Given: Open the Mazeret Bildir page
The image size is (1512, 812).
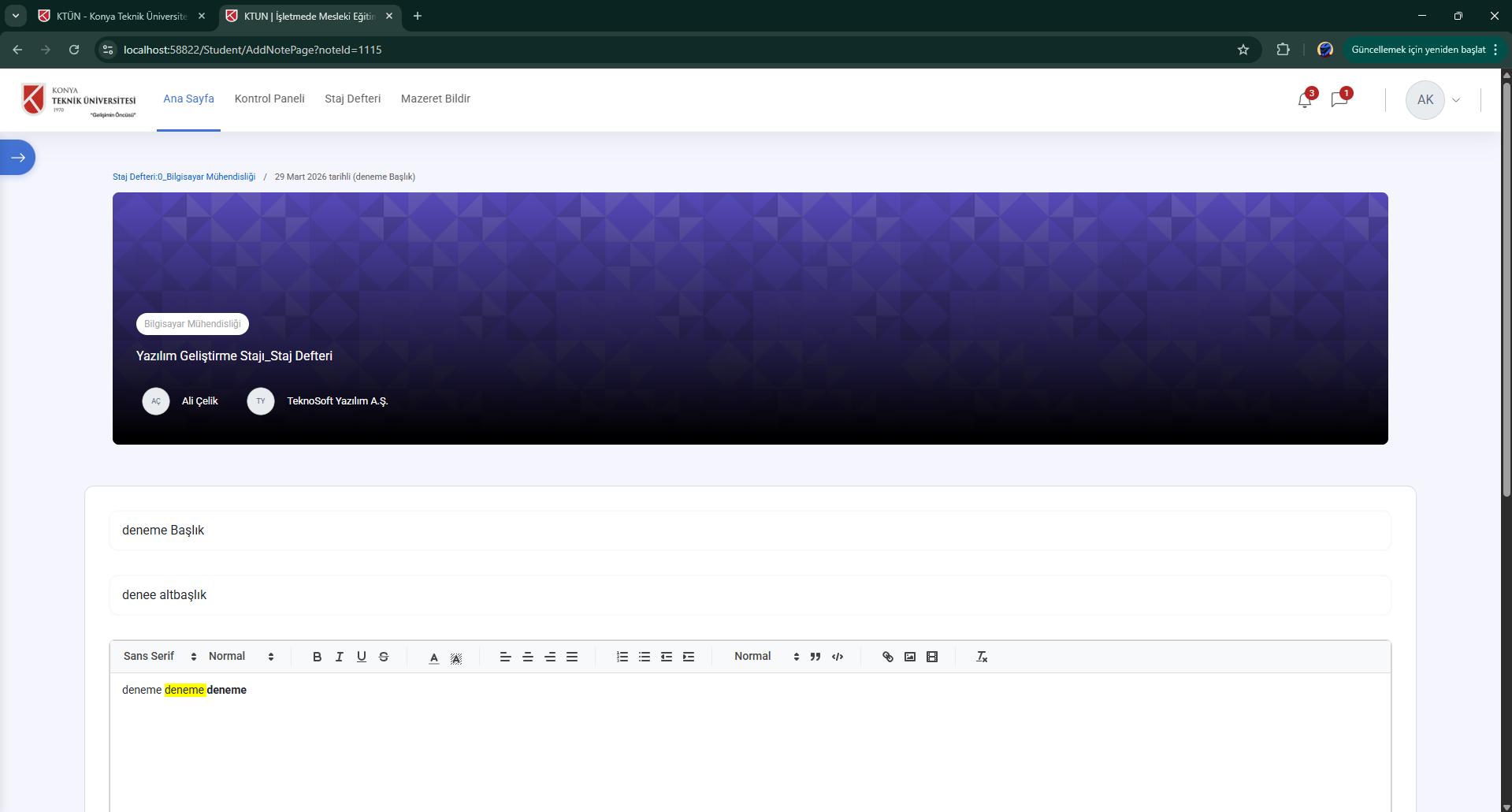Looking at the screenshot, I should coord(435,99).
